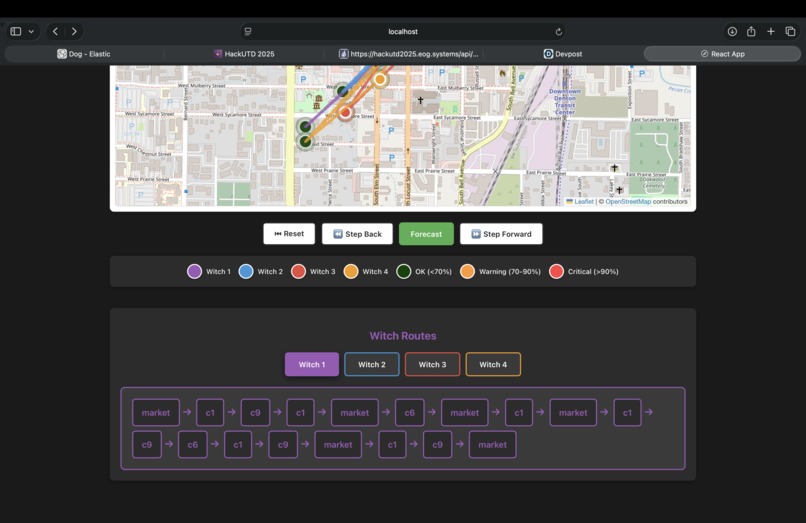Click the Critical (>90%) legend label
Viewport: 806px width, 523px height.
(593, 272)
